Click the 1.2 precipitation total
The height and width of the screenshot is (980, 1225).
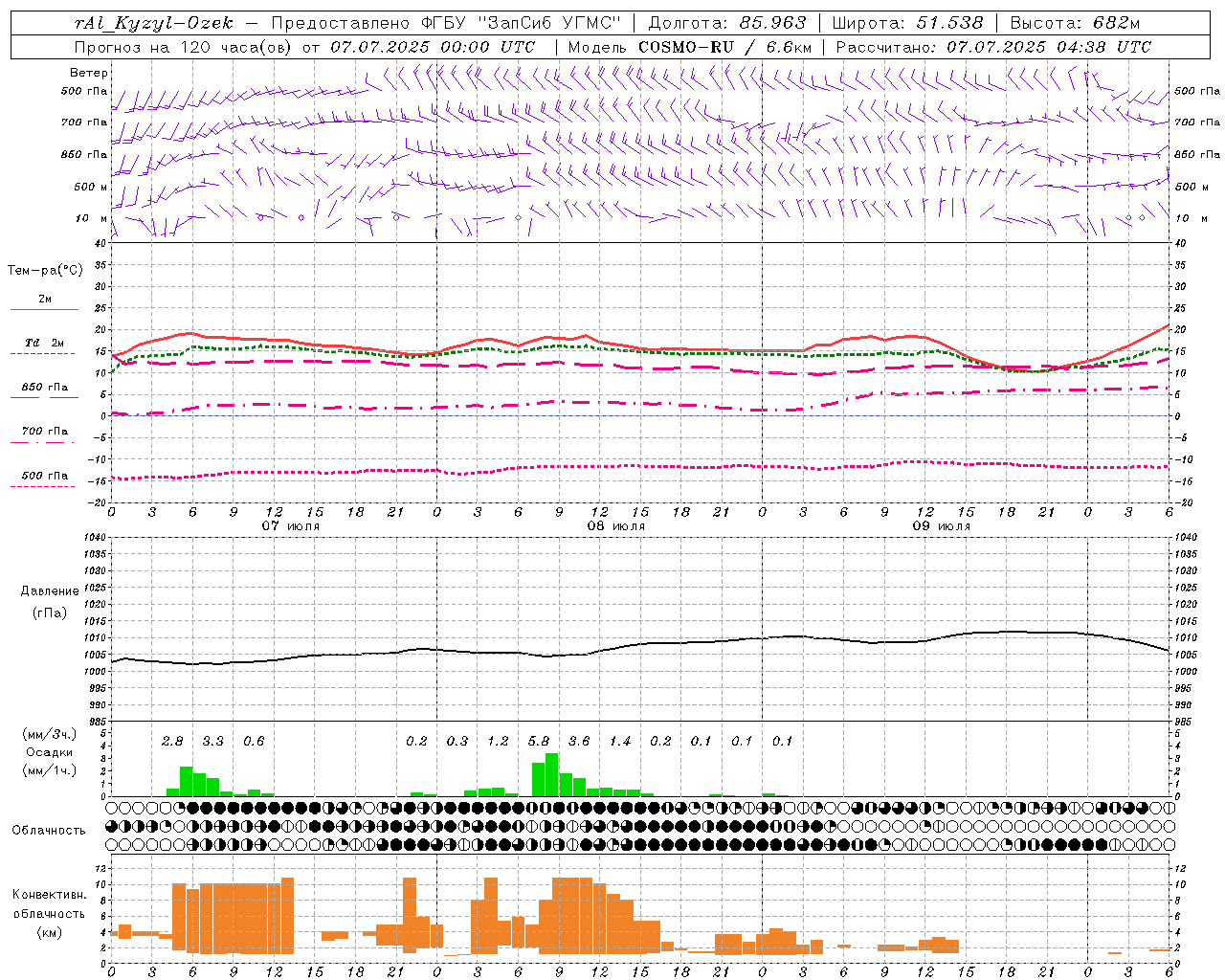[498, 742]
